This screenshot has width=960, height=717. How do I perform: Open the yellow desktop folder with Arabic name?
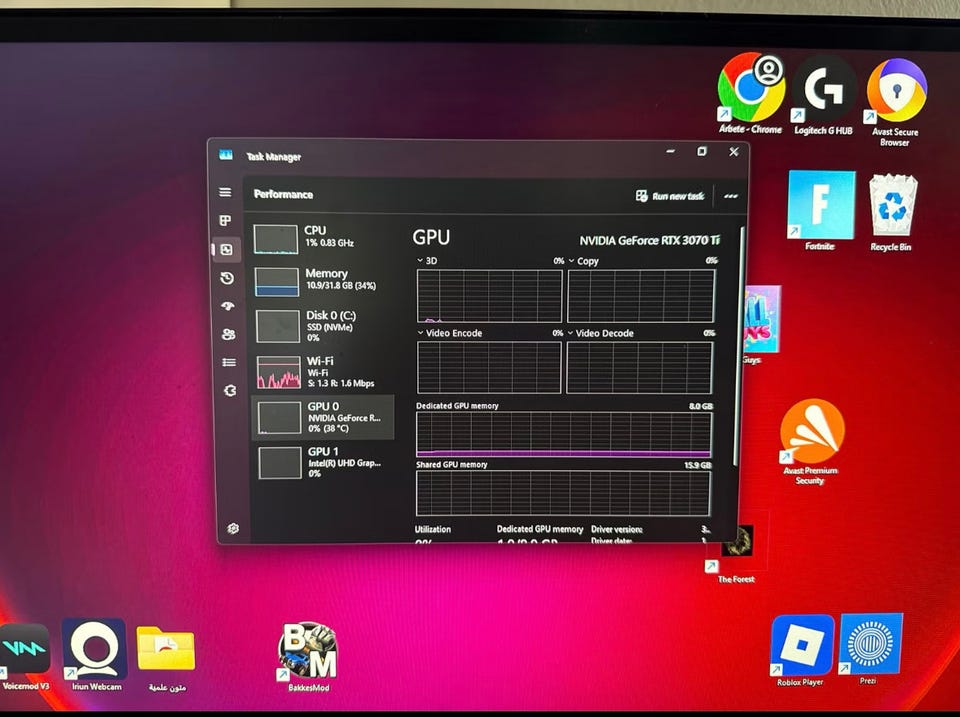coord(166,658)
